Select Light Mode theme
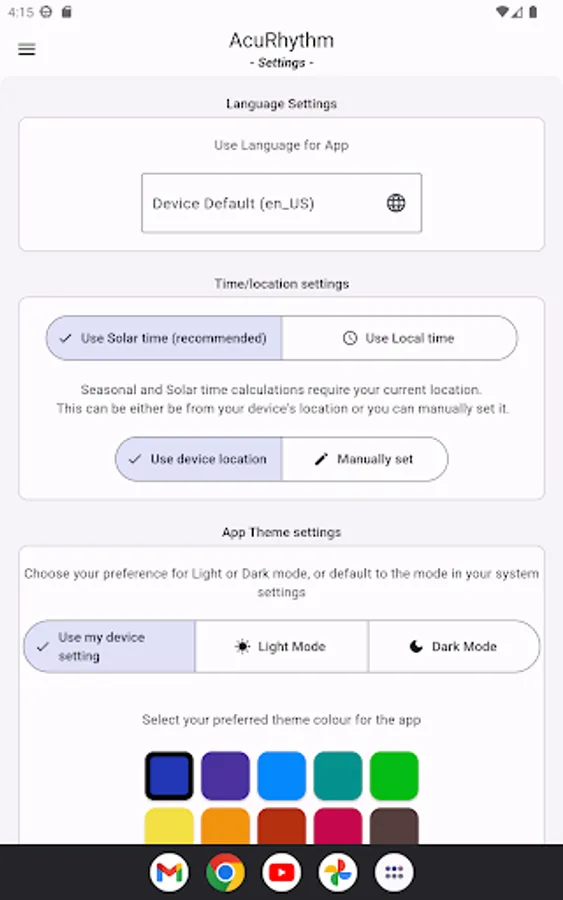563x900 pixels. [x=281, y=646]
